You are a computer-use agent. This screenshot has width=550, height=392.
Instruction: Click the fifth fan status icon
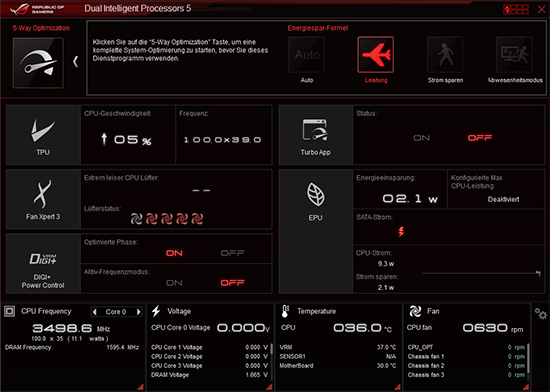tap(197, 219)
